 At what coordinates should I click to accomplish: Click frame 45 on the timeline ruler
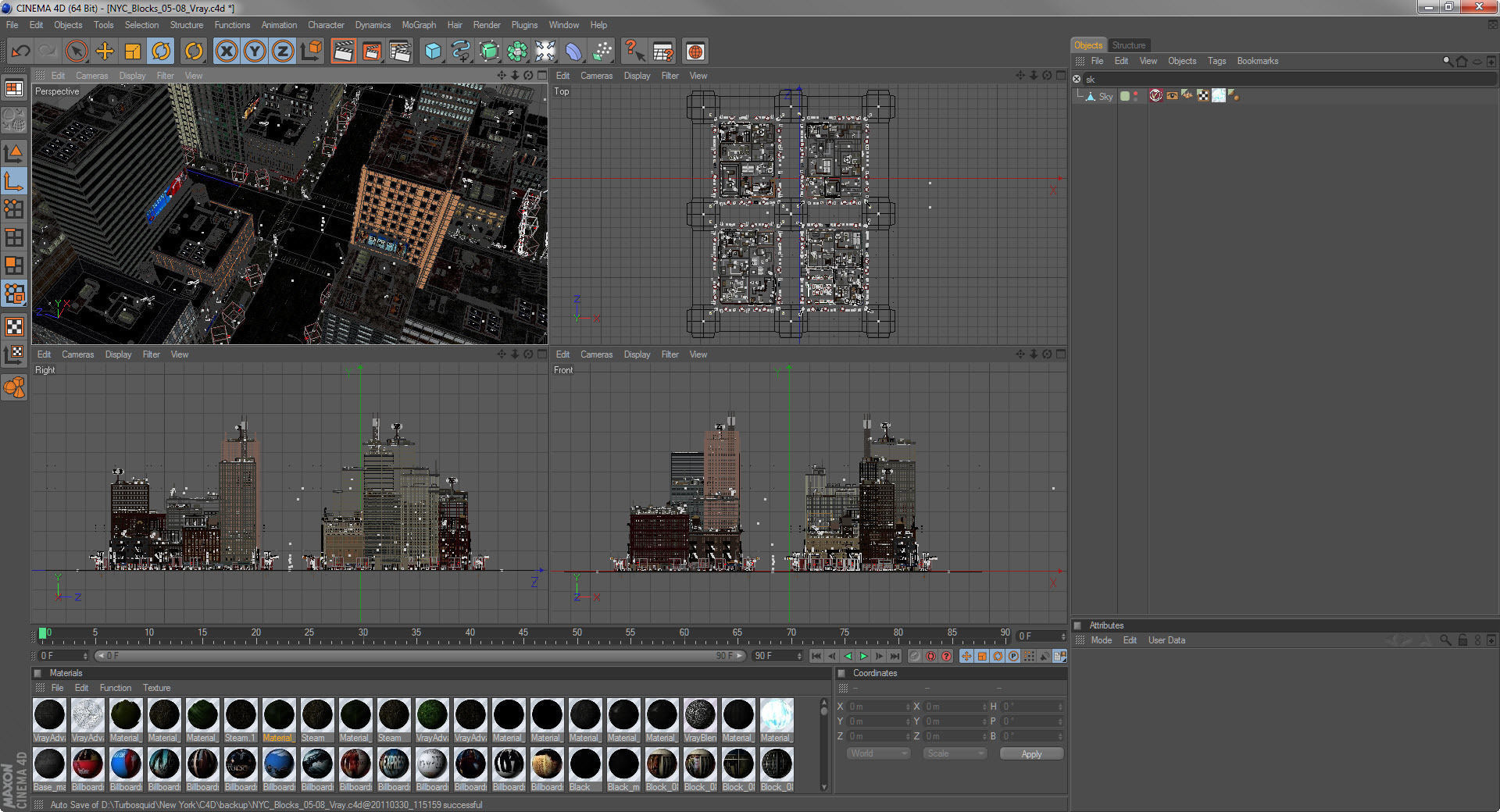523,634
